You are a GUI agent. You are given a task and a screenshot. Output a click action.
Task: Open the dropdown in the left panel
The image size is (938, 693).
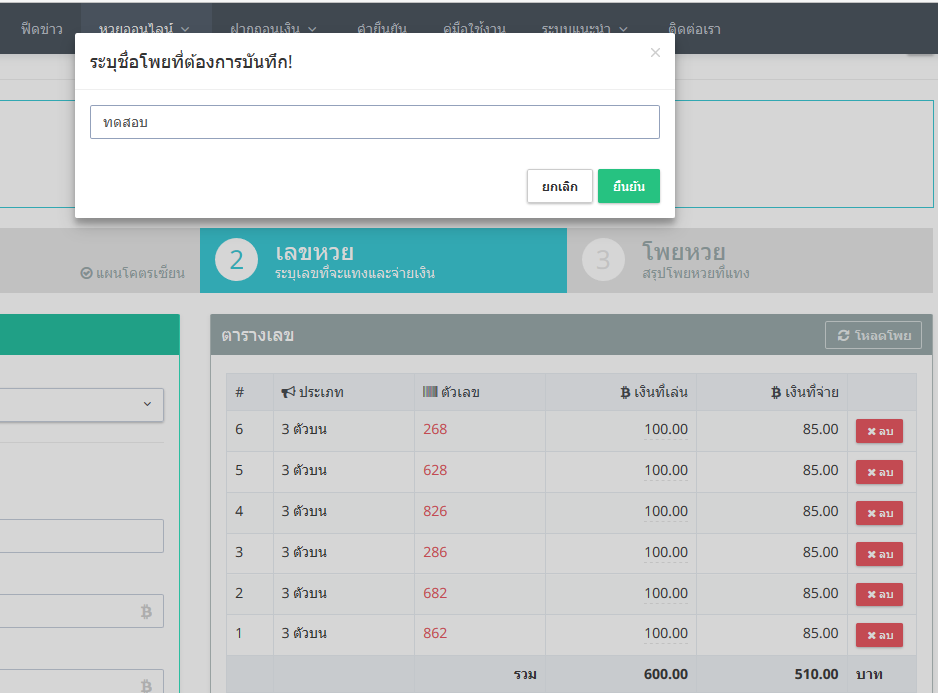click(82, 404)
